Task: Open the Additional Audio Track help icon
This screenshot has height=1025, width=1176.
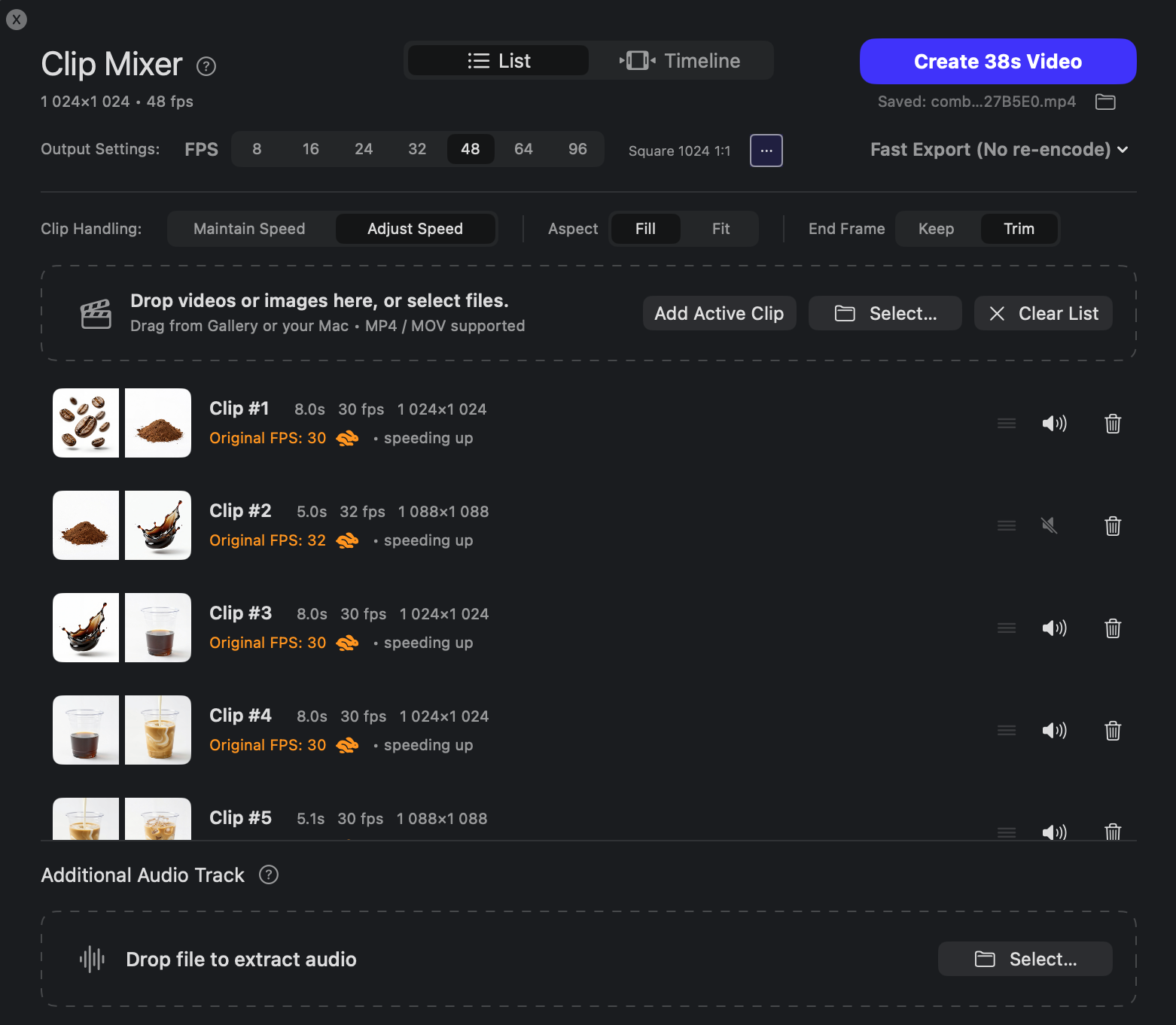Action: point(268,874)
